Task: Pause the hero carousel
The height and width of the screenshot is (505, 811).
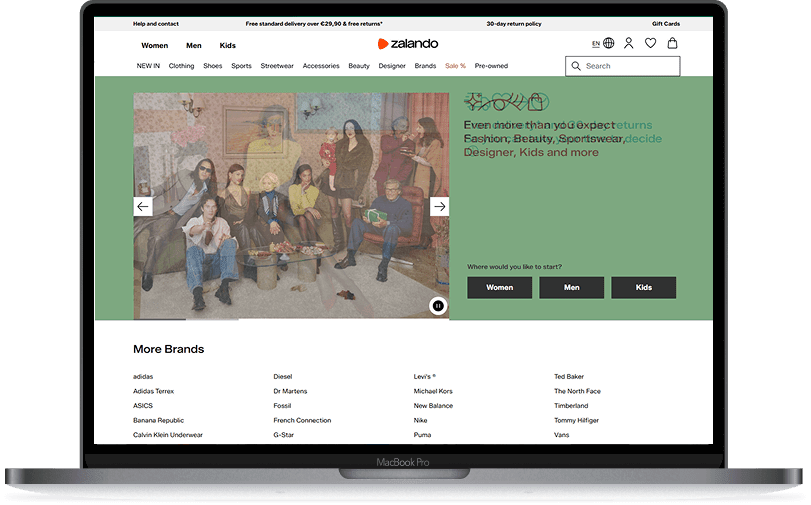Action: pyautogui.click(x=438, y=306)
